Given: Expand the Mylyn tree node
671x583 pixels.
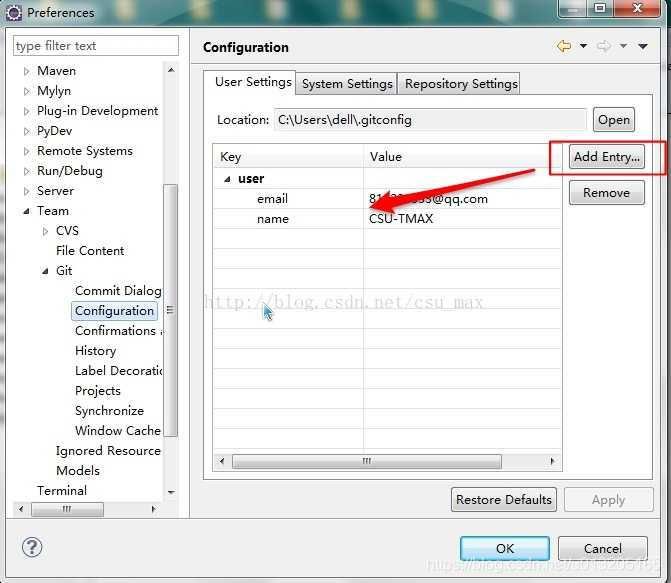Looking at the screenshot, I should tap(27, 91).
